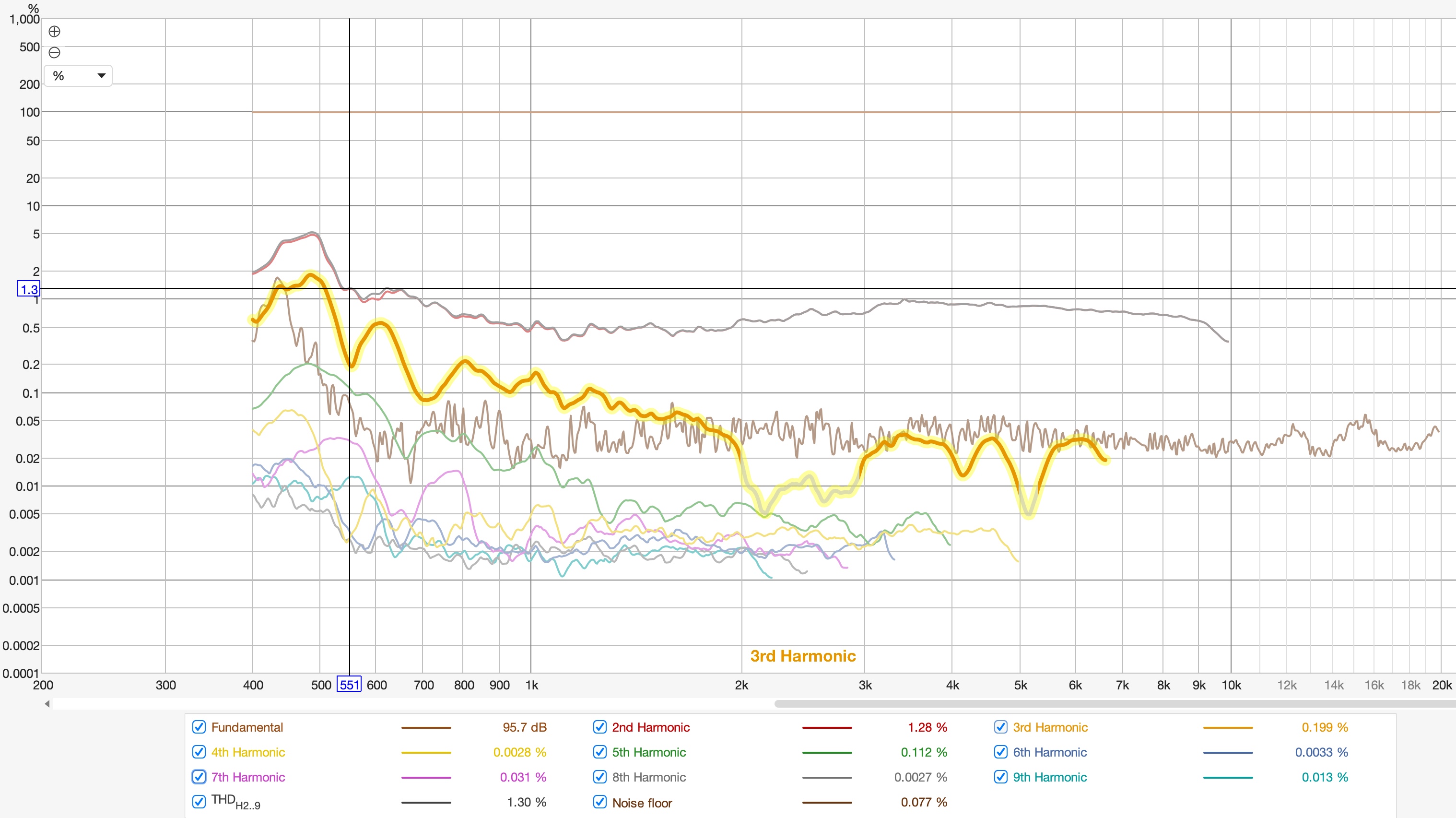Click the 6th Harmonic legend label

point(1050,752)
